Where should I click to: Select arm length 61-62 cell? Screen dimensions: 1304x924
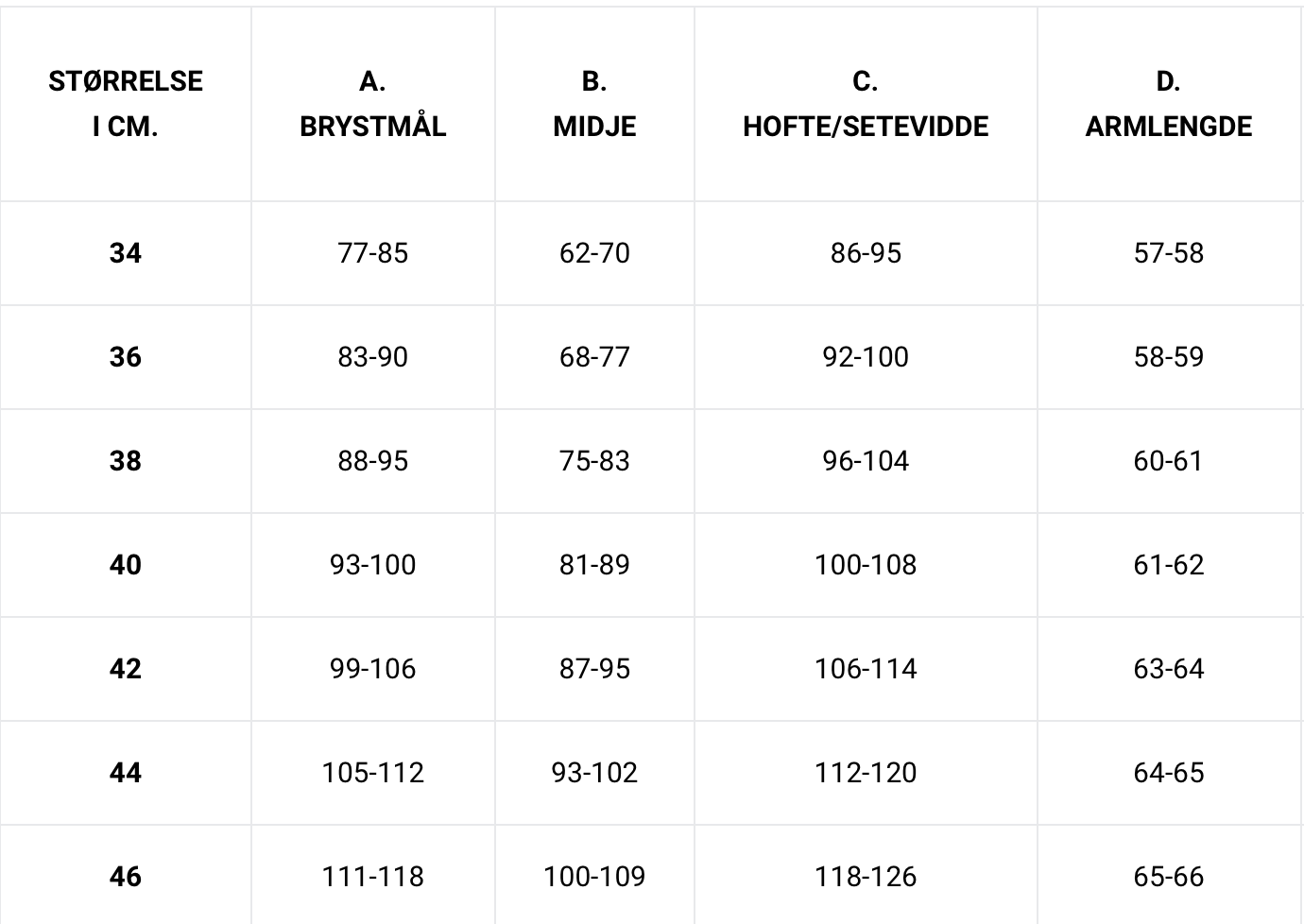(x=1169, y=565)
